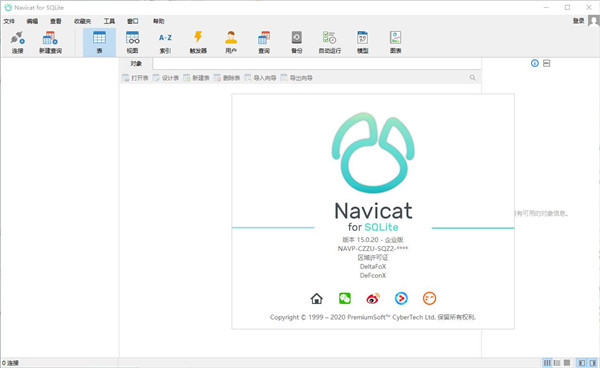Open the 备份 (Backup) toolbar icon
Viewport: 600px width, 368px height.
pyautogui.click(x=297, y=42)
